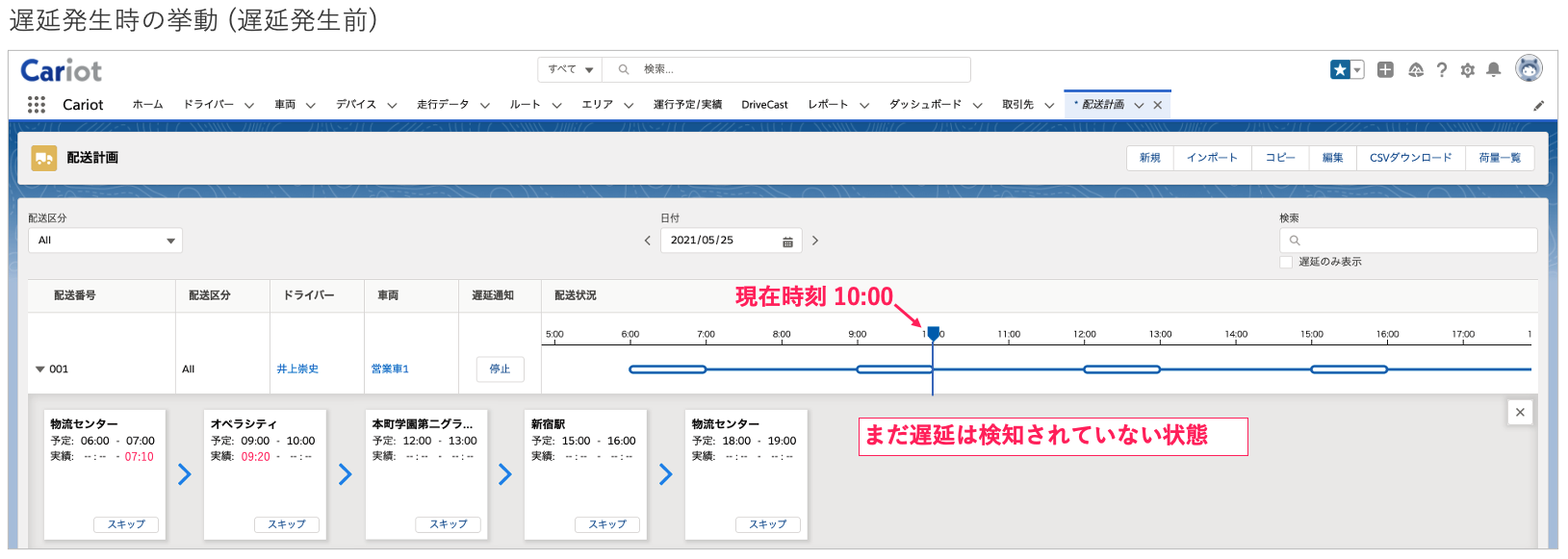Click the pencil edit navigation icon
This screenshot has height=559, width=1568.
1538,106
